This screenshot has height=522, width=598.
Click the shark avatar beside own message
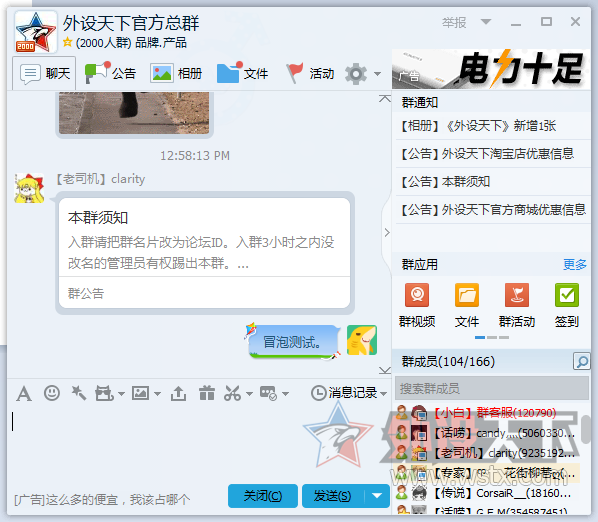362,340
